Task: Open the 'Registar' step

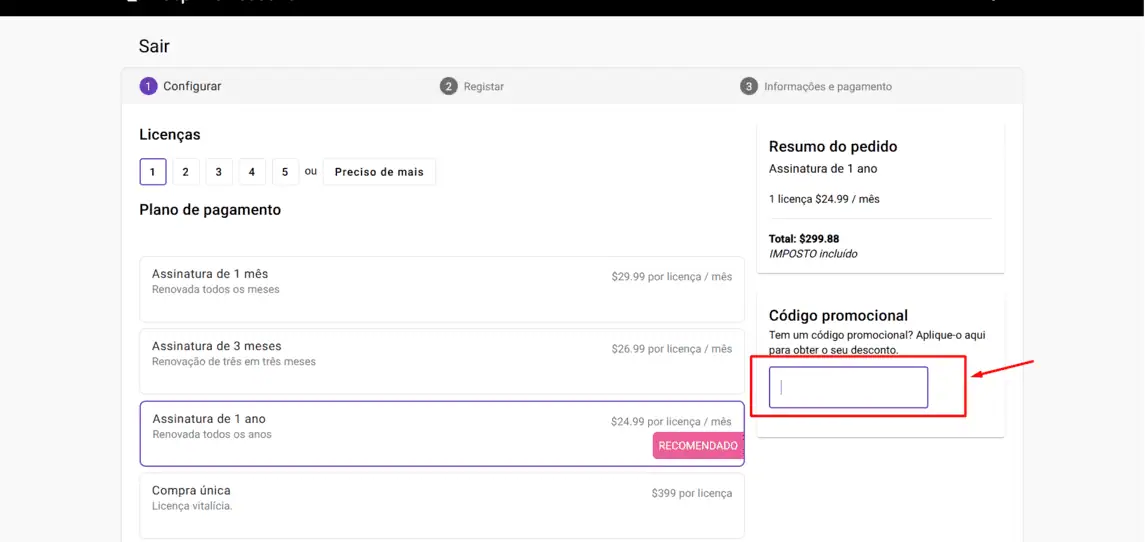Action: click(x=472, y=86)
